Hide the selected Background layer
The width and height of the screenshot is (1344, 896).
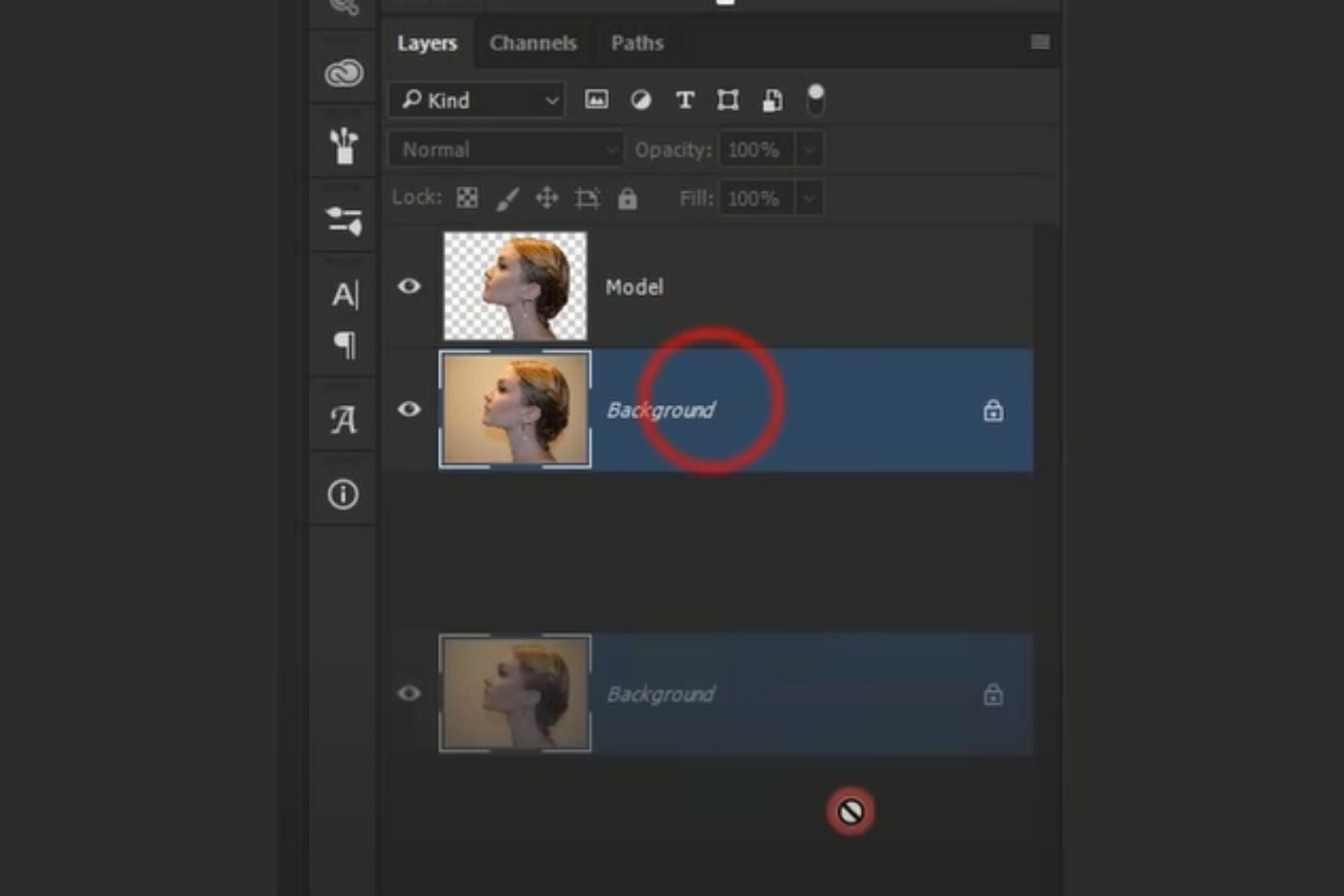409,409
